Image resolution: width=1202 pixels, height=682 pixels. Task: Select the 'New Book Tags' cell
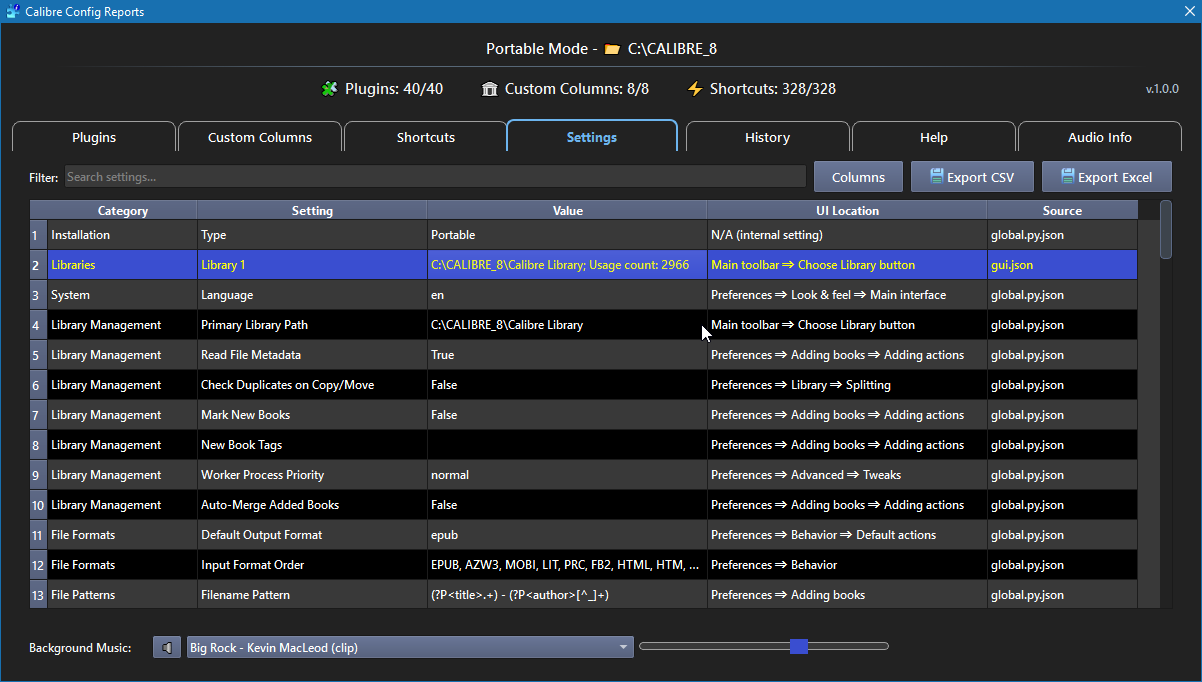pos(312,445)
